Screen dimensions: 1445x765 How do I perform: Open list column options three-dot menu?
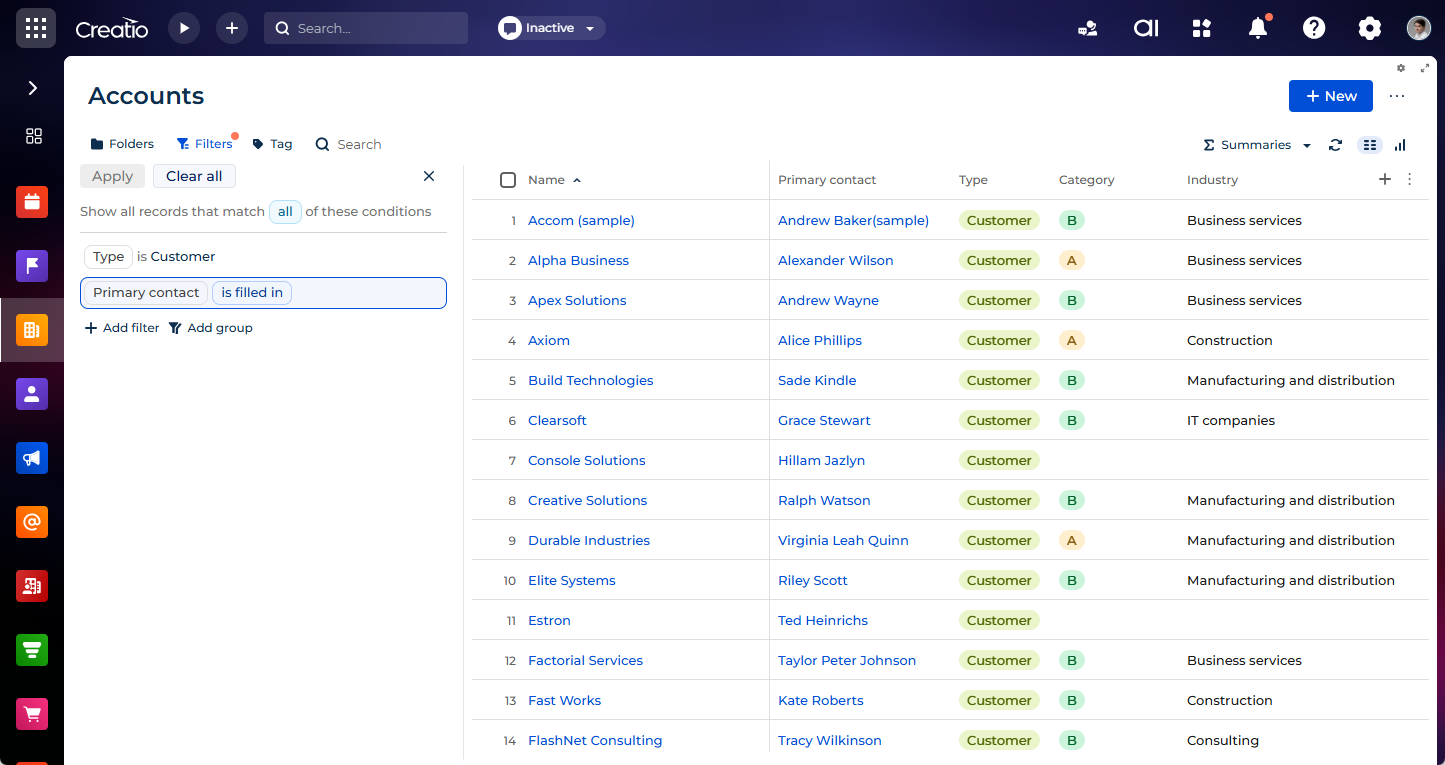(x=1410, y=179)
